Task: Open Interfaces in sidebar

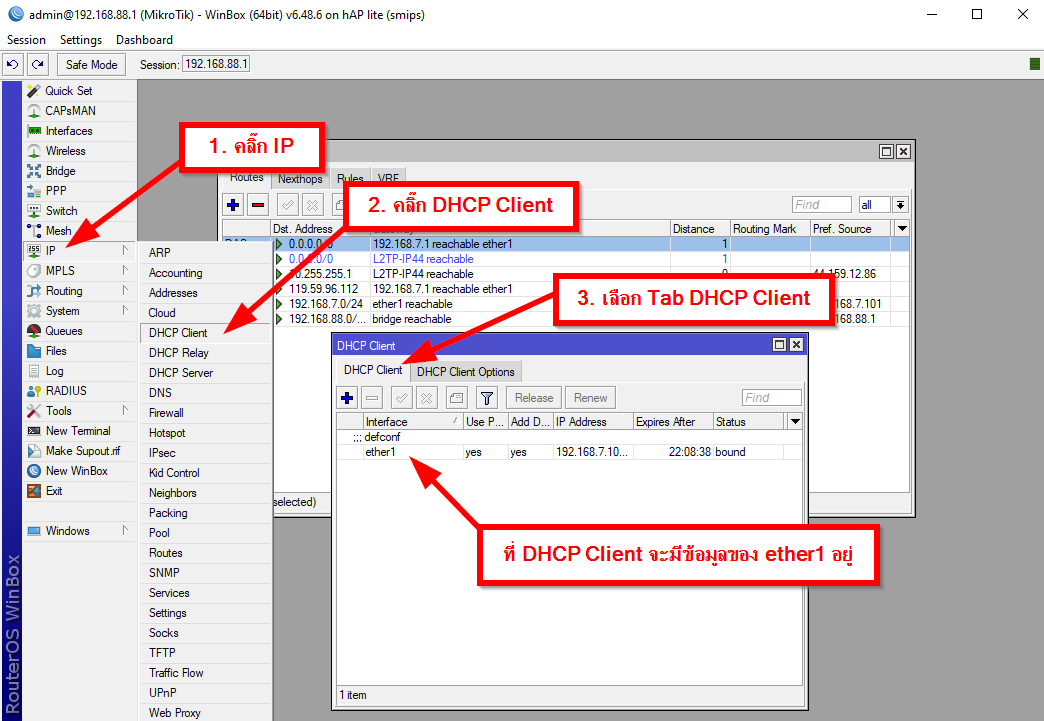Action: tap(79, 130)
